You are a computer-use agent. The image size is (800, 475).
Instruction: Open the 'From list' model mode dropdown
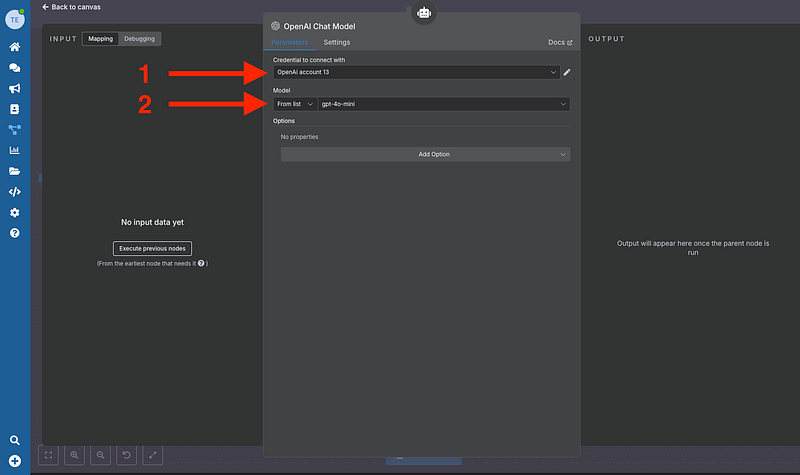click(295, 104)
